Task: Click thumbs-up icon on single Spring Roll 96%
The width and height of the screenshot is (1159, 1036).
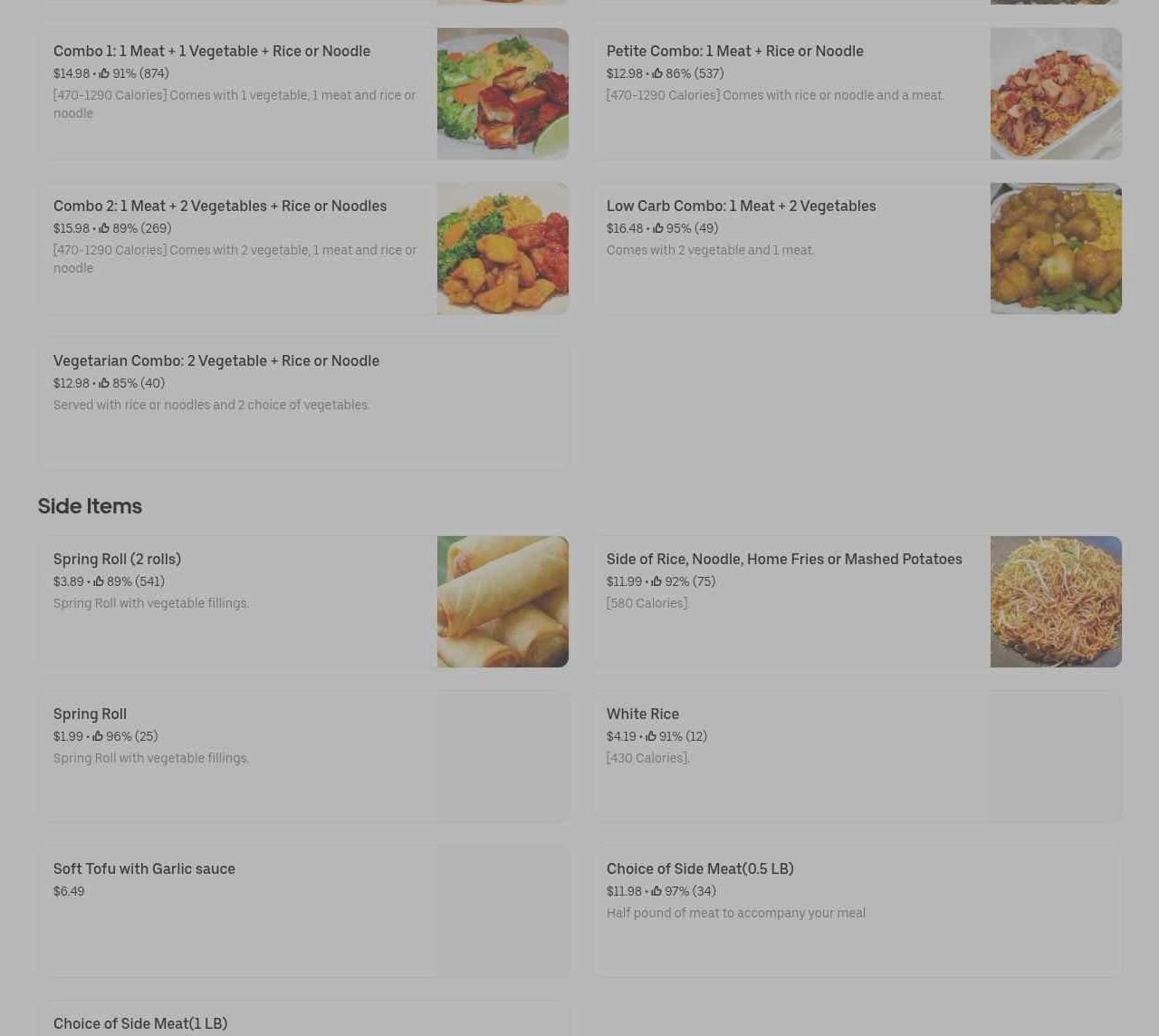Action: tap(98, 736)
